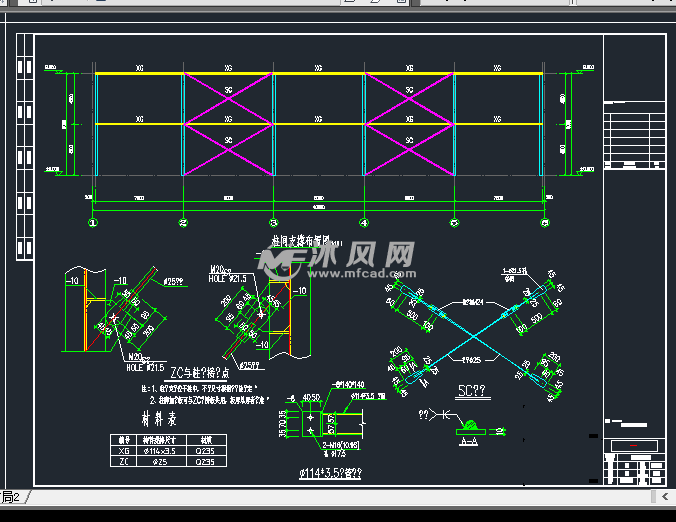Click the XG row in the material table

click(x=125, y=451)
